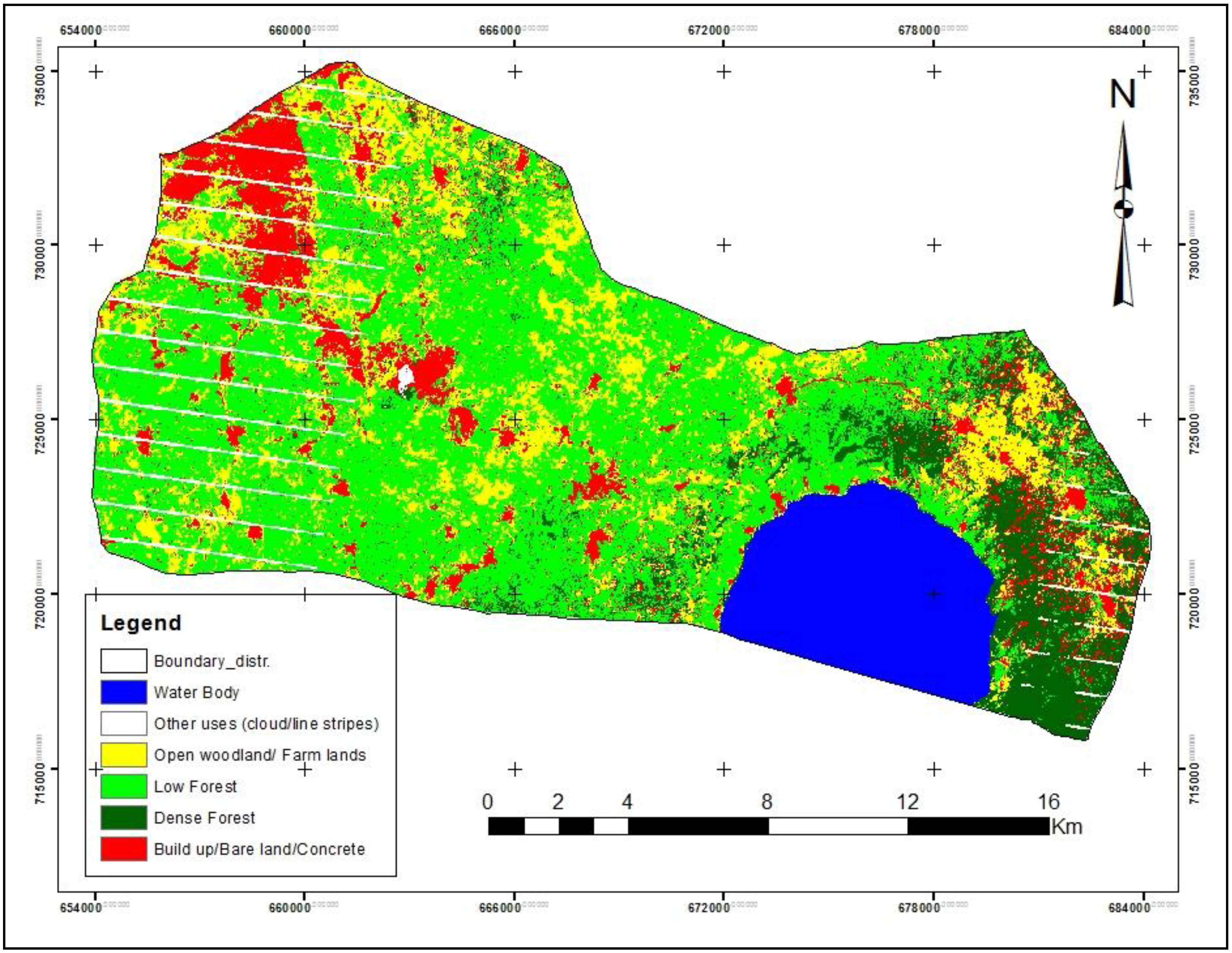Screen dimensions: 1232x953
Task: Click the Legend title text
Action: pyautogui.click(x=141, y=623)
